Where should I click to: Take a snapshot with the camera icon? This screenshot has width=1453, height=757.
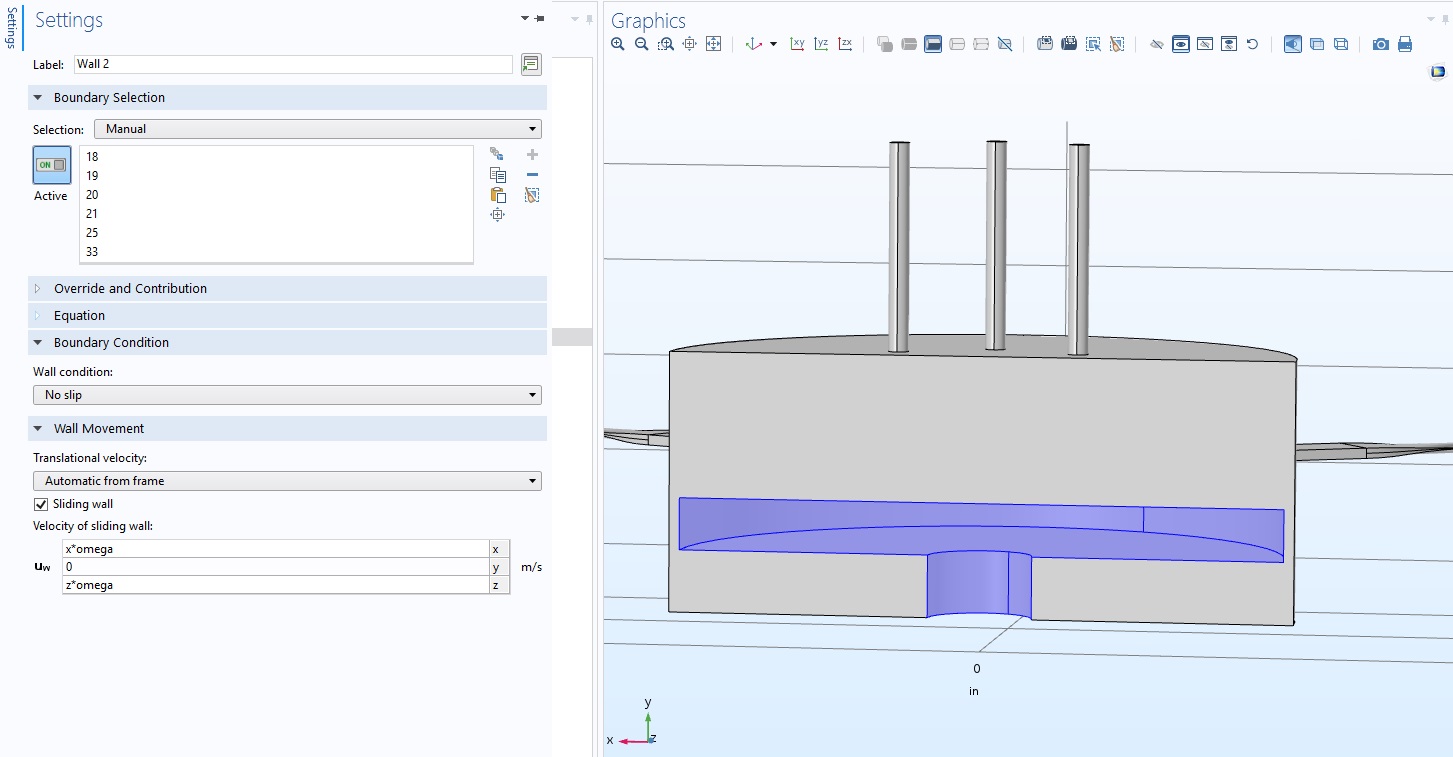coord(1380,44)
